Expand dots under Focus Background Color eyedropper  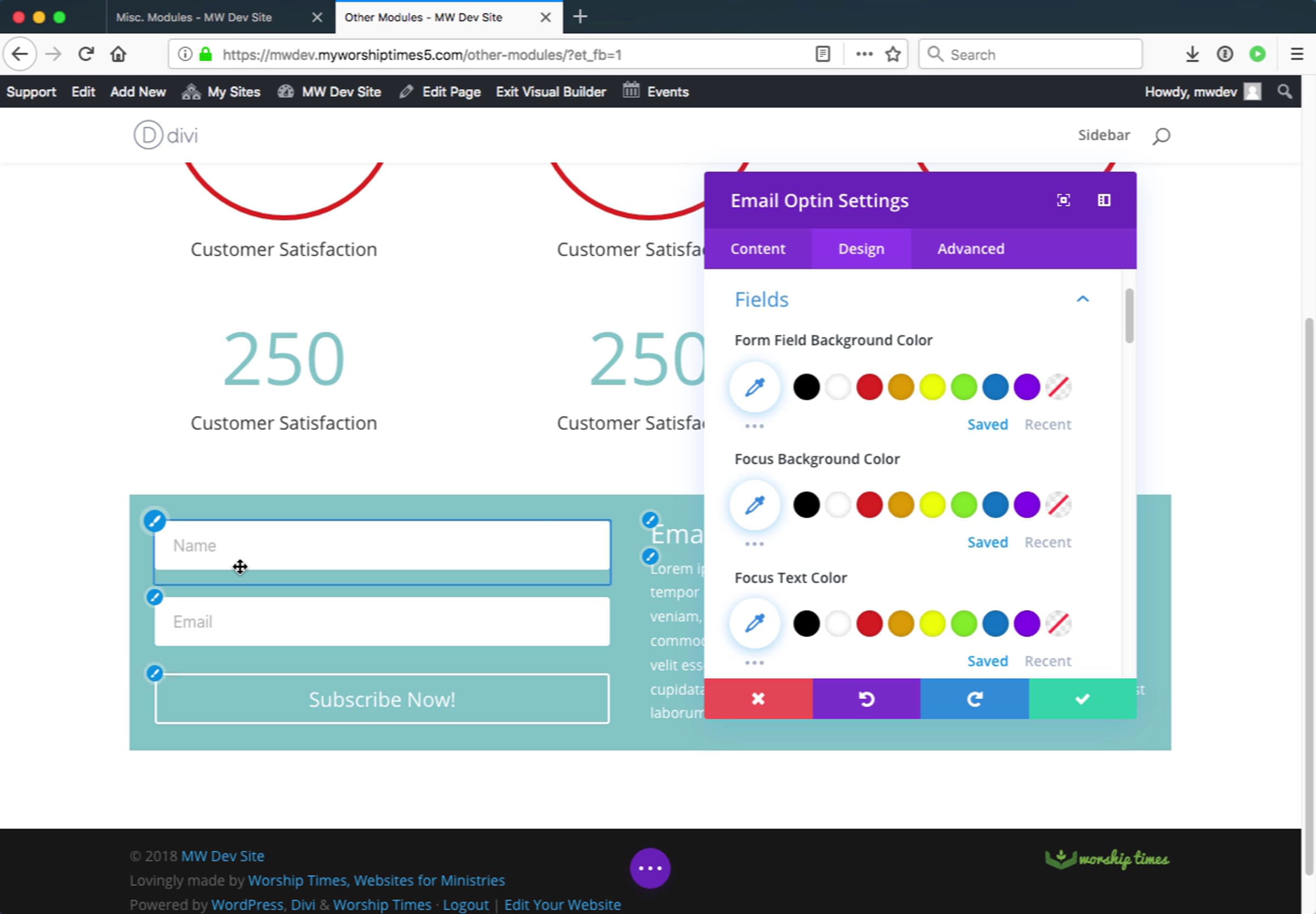754,544
